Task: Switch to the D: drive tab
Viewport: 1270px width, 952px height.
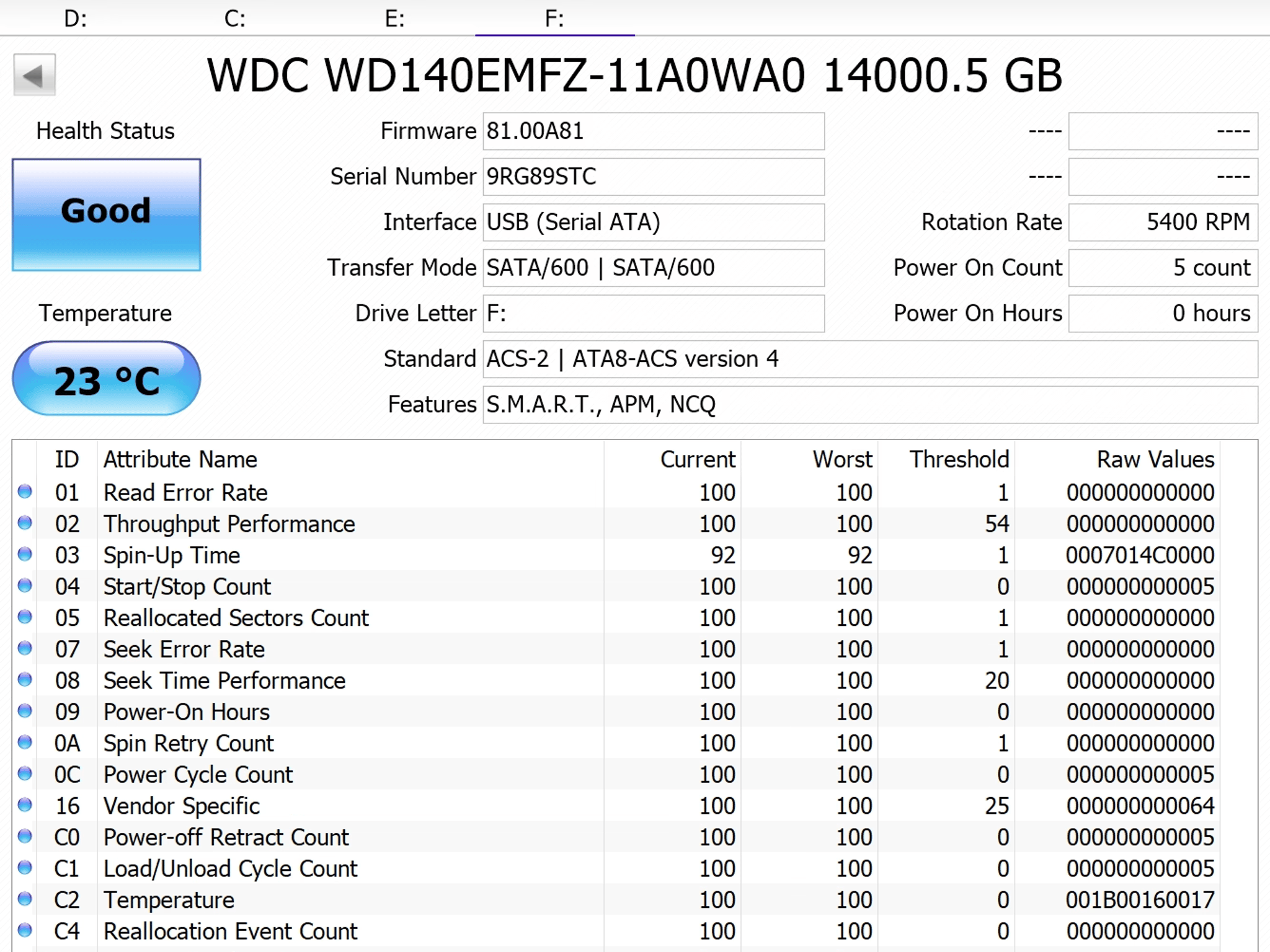Action: (75, 19)
